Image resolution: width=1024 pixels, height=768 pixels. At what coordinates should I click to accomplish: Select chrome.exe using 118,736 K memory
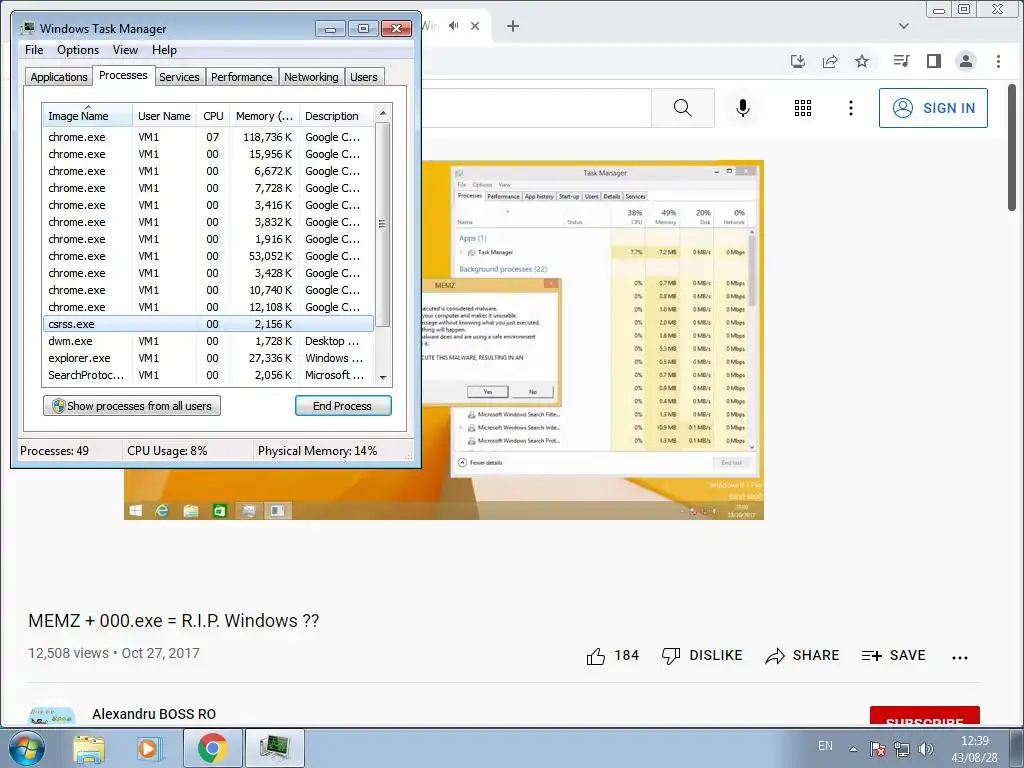click(208, 137)
